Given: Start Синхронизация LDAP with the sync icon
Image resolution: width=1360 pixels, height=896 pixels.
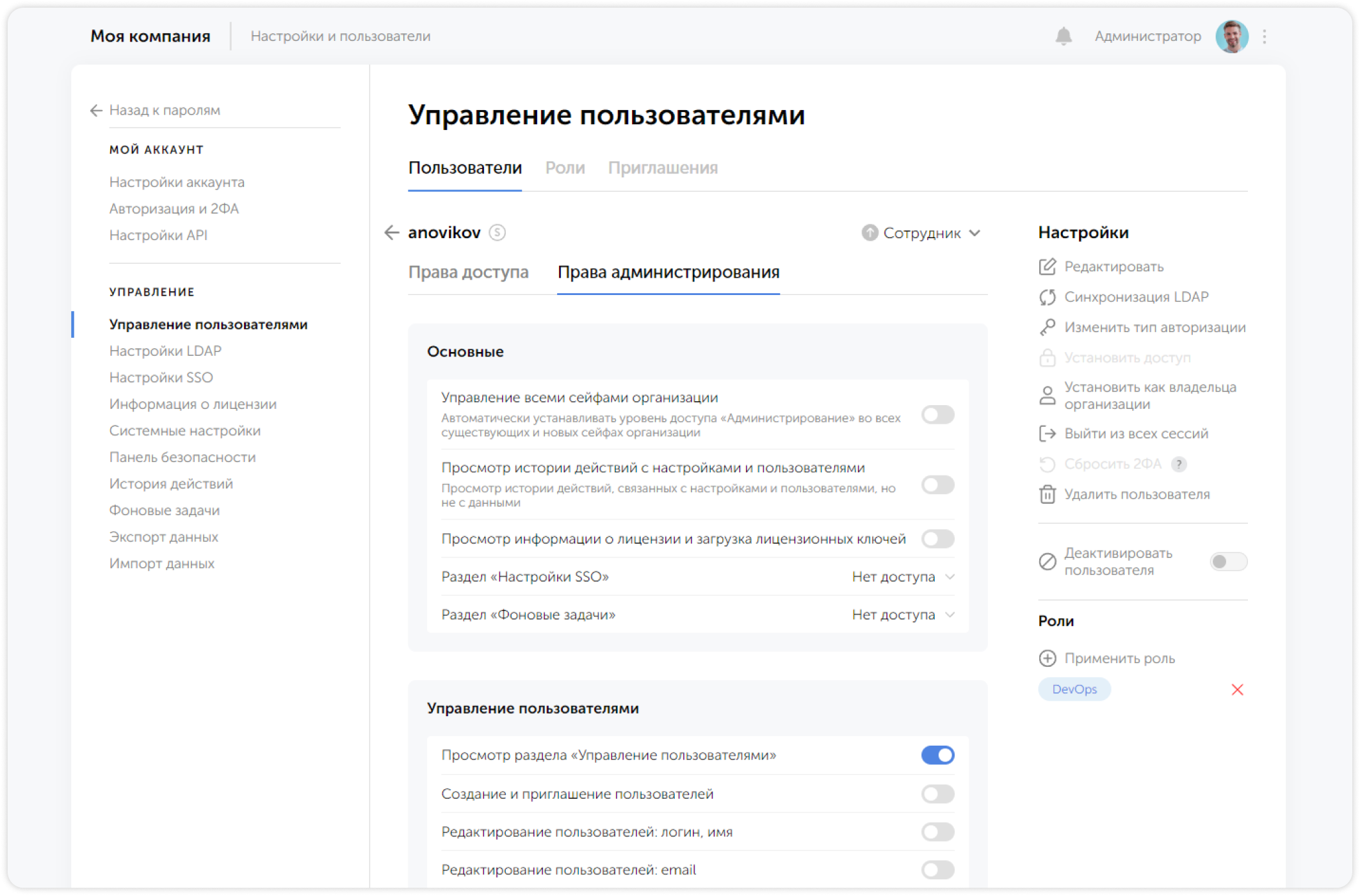Looking at the screenshot, I should tap(1048, 297).
